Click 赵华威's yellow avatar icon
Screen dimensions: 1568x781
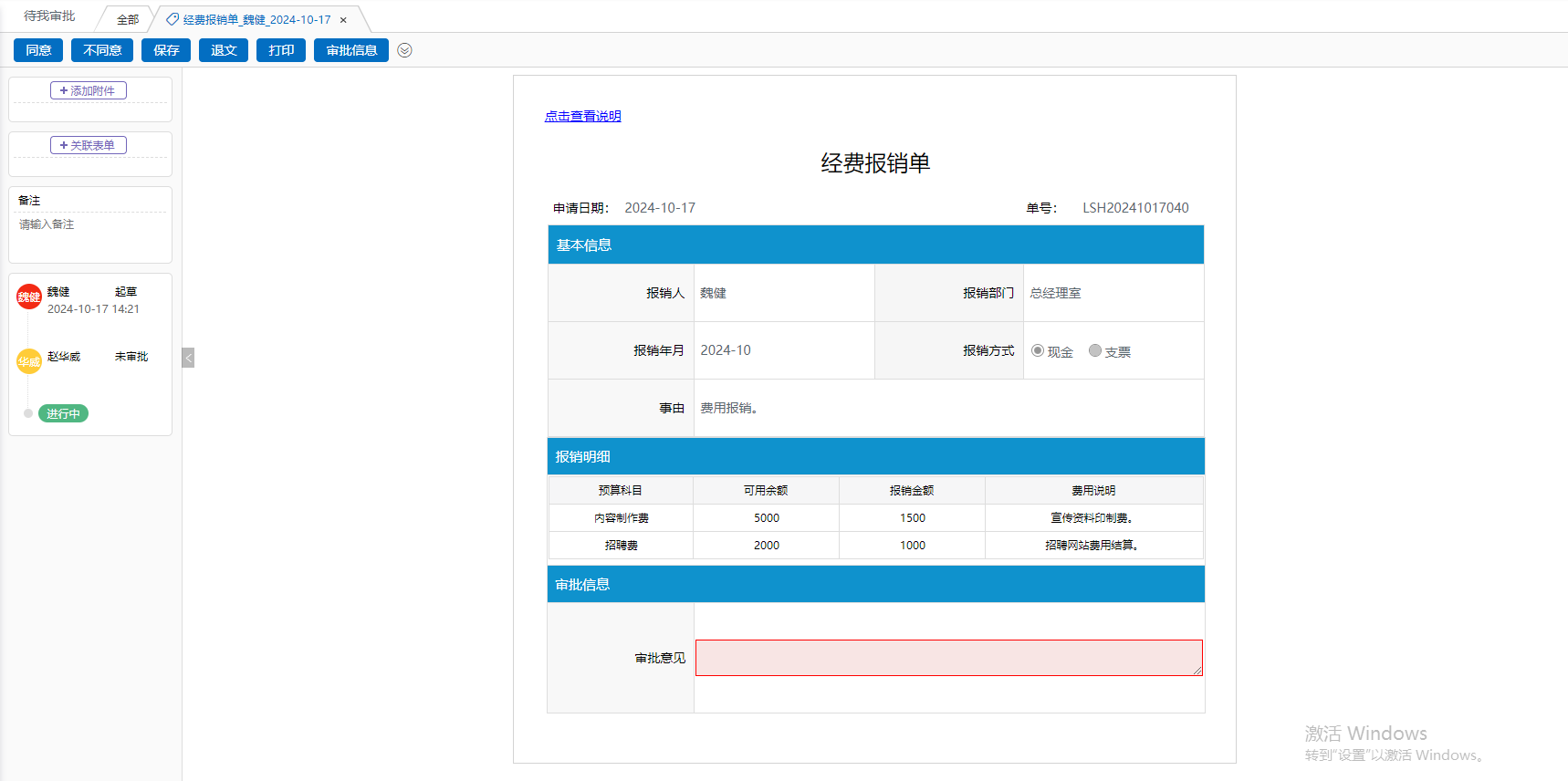(x=29, y=361)
